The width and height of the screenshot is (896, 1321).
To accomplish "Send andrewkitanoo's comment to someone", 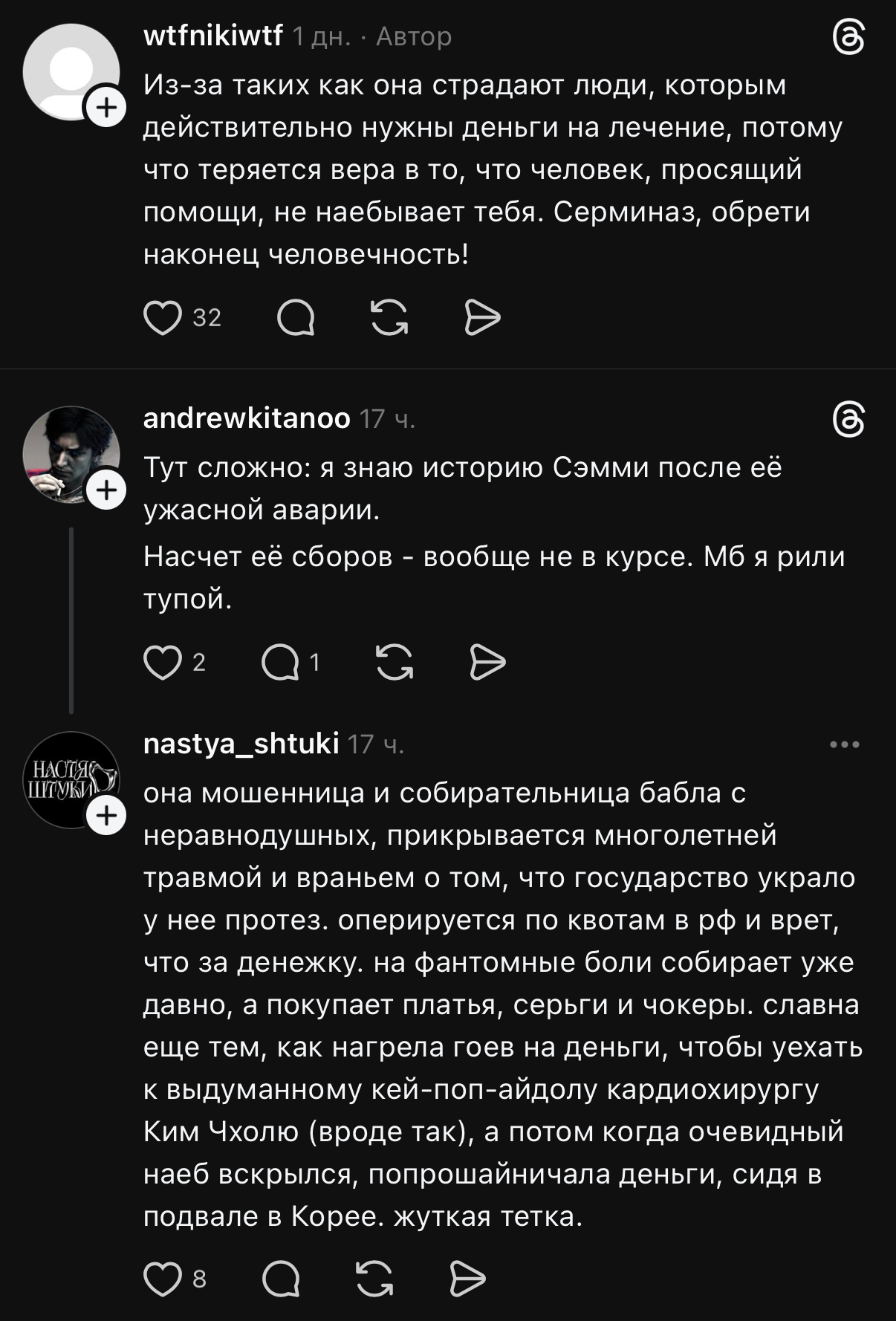I will [487, 662].
